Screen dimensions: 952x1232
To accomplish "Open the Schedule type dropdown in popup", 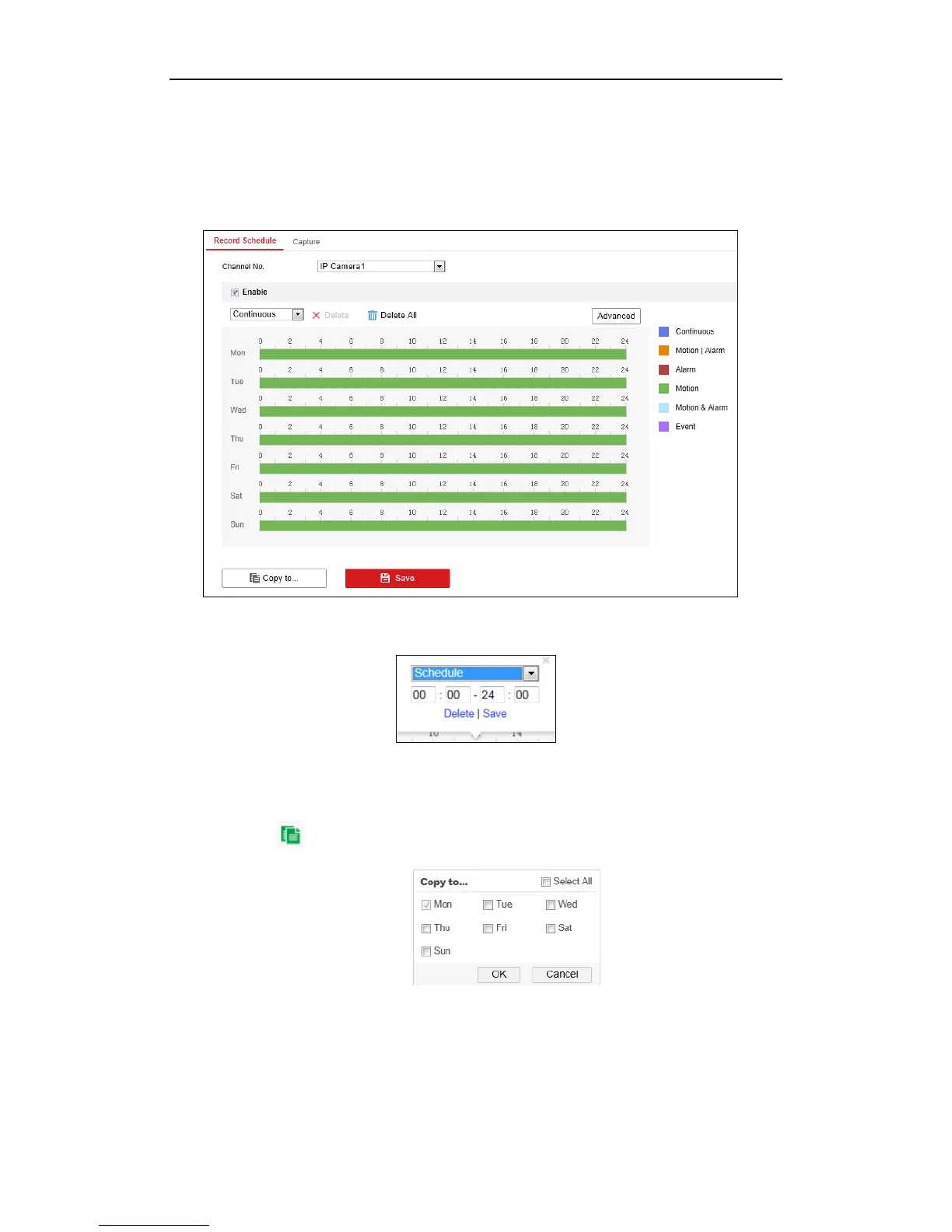I will click(474, 674).
